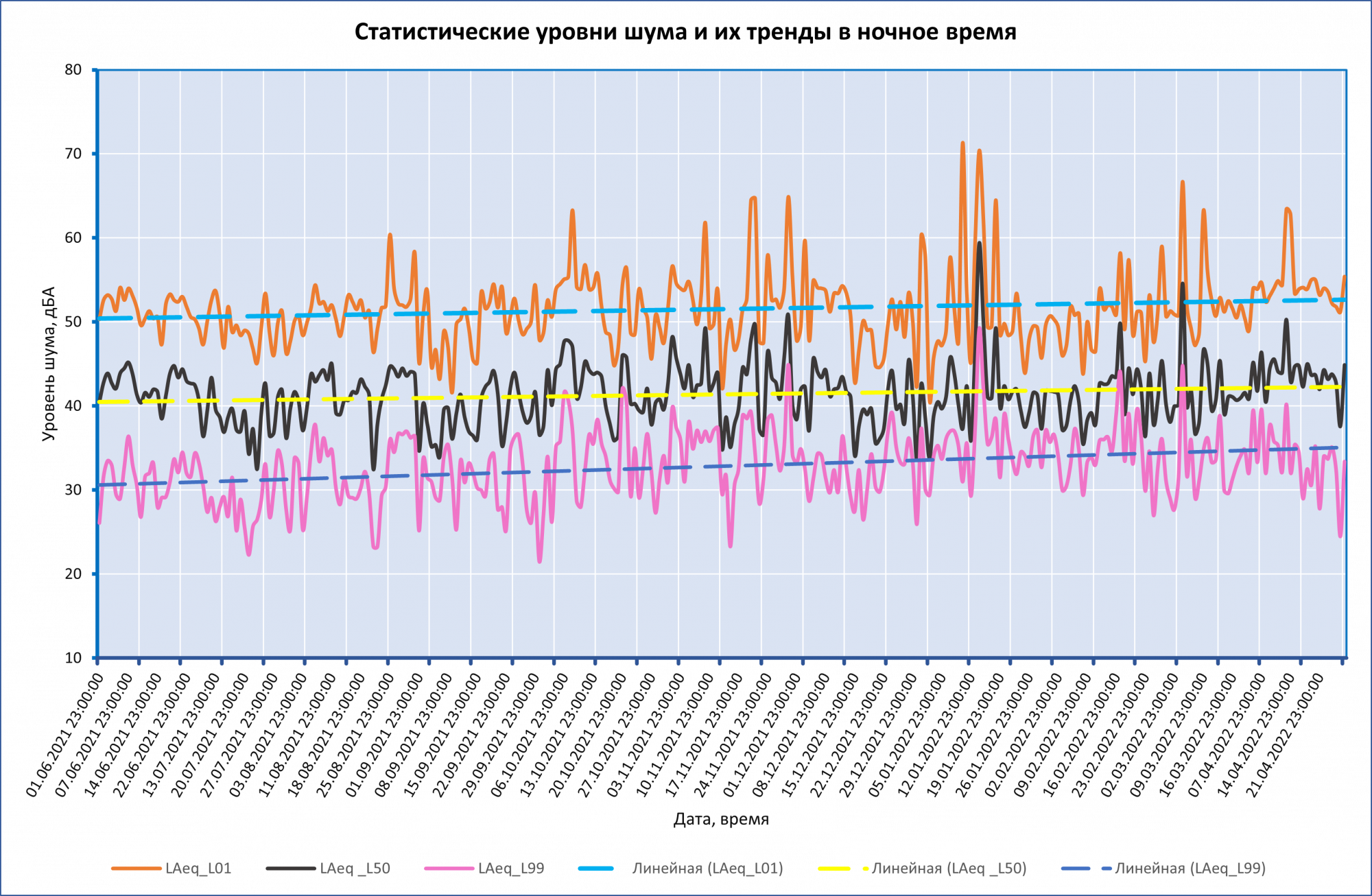Select the date label '29.12.2021 23:00:00'

click(x=878, y=735)
